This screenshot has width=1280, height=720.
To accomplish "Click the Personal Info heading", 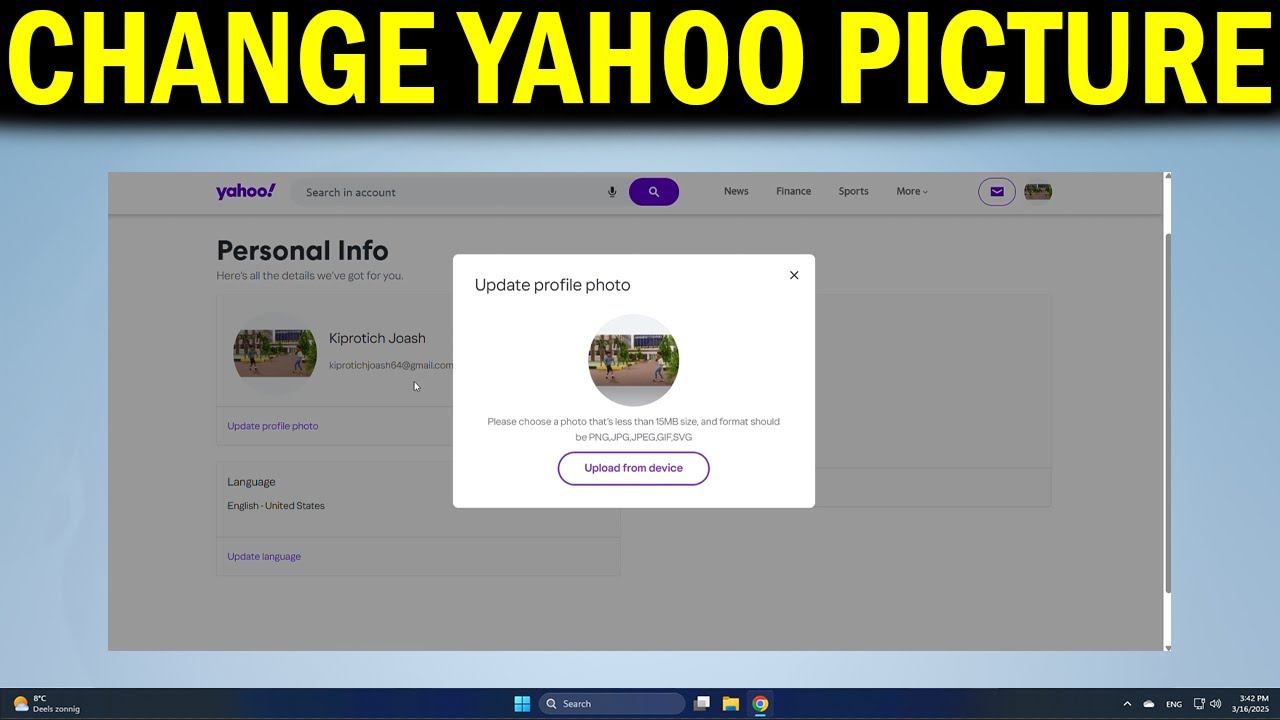I will point(303,251).
